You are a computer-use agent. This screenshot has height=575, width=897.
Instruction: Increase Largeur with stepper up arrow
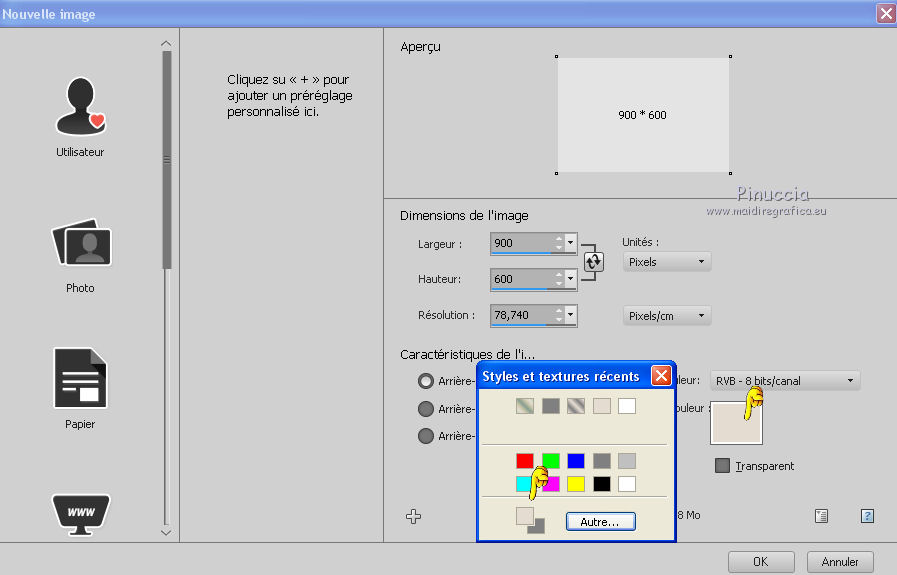pos(559,239)
